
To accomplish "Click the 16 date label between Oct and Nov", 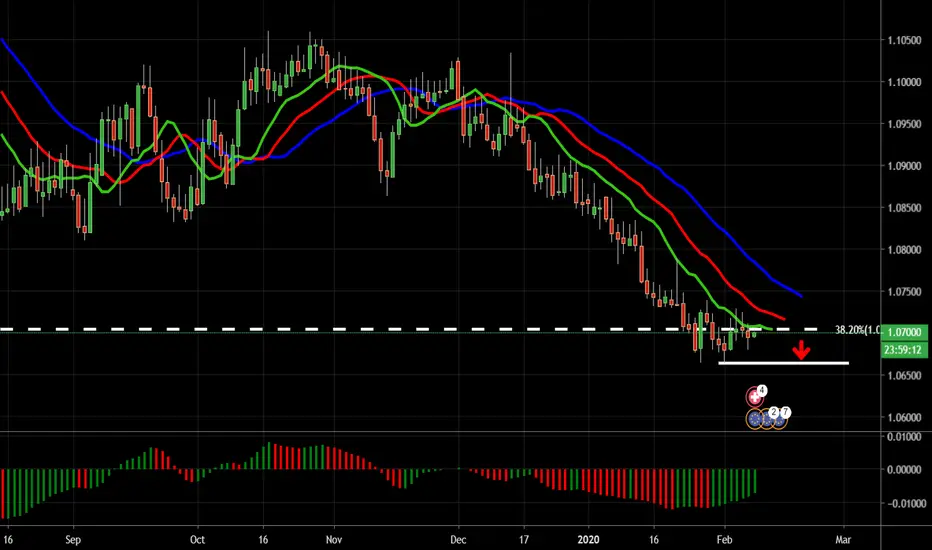I will pos(263,540).
